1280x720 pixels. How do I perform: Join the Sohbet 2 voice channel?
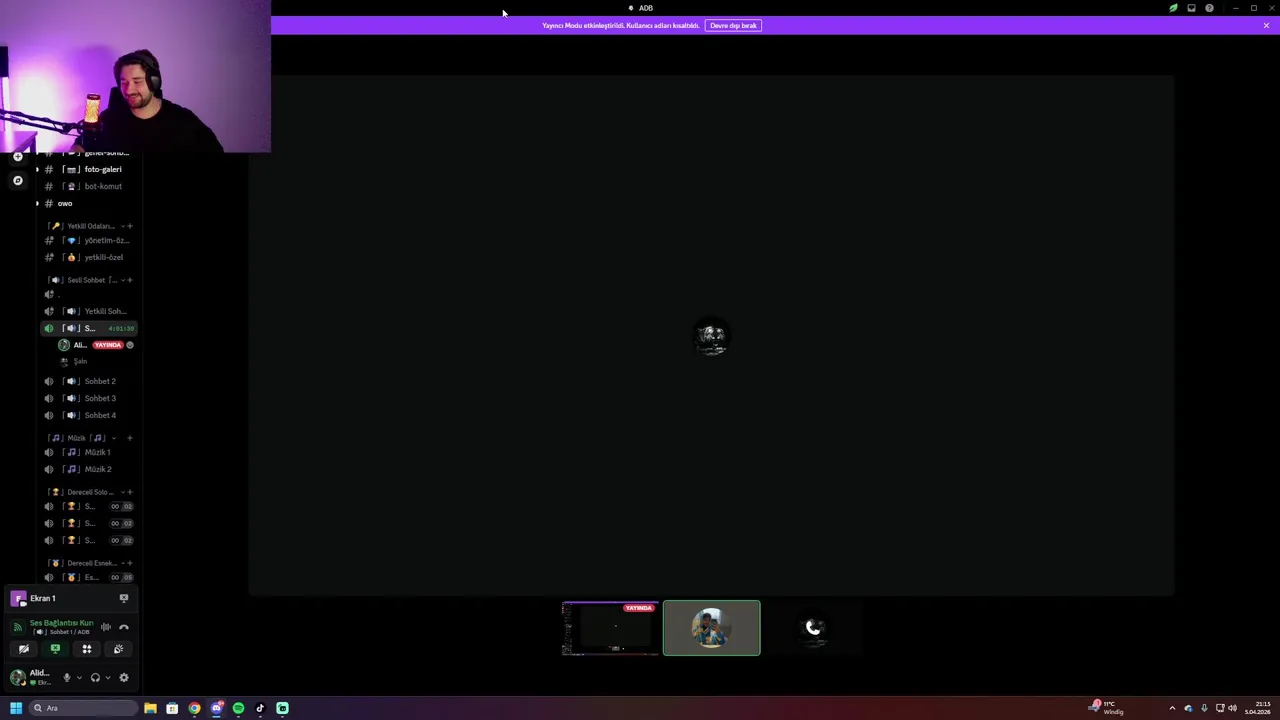point(88,381)
